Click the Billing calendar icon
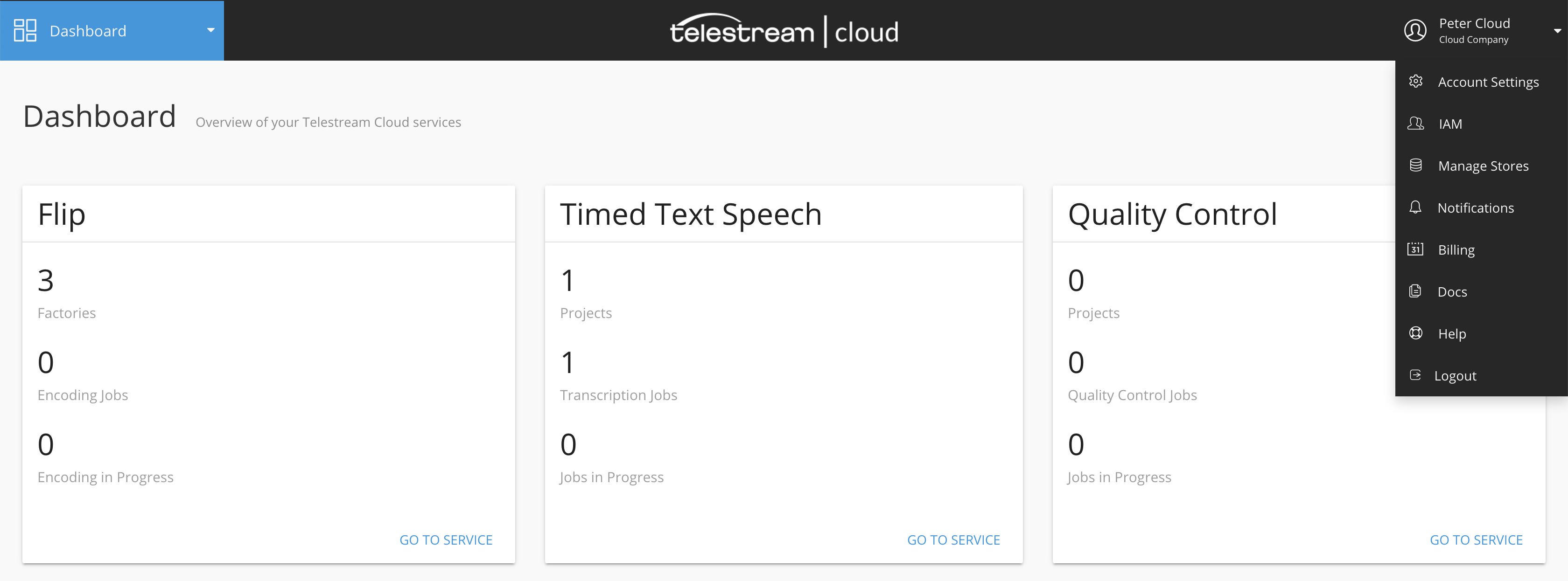This screenshot has width=1568, height=581. point(1415,249)
